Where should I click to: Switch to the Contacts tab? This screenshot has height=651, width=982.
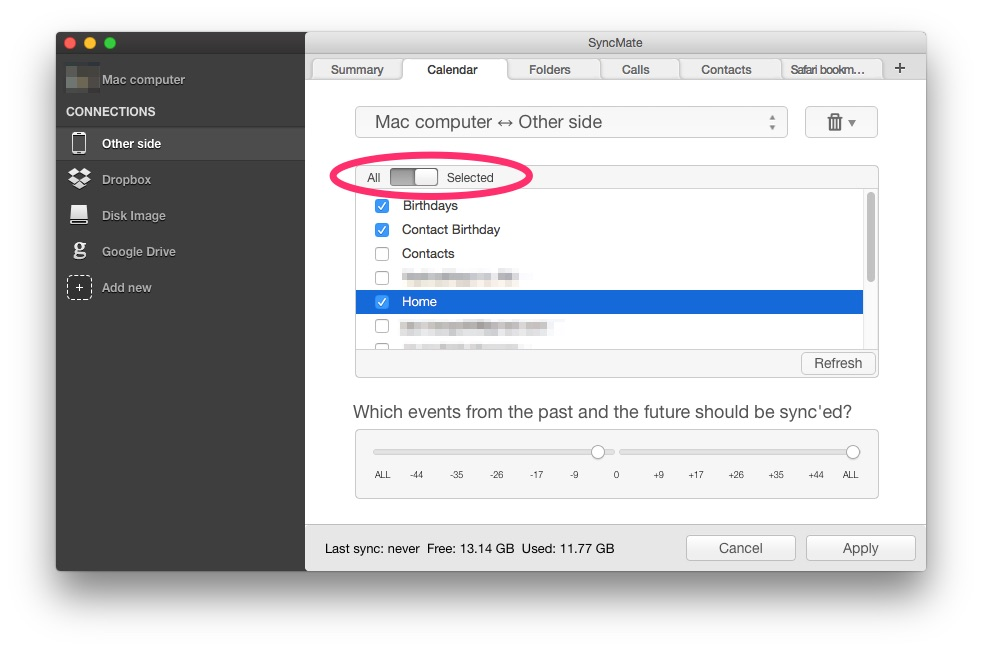726,70
